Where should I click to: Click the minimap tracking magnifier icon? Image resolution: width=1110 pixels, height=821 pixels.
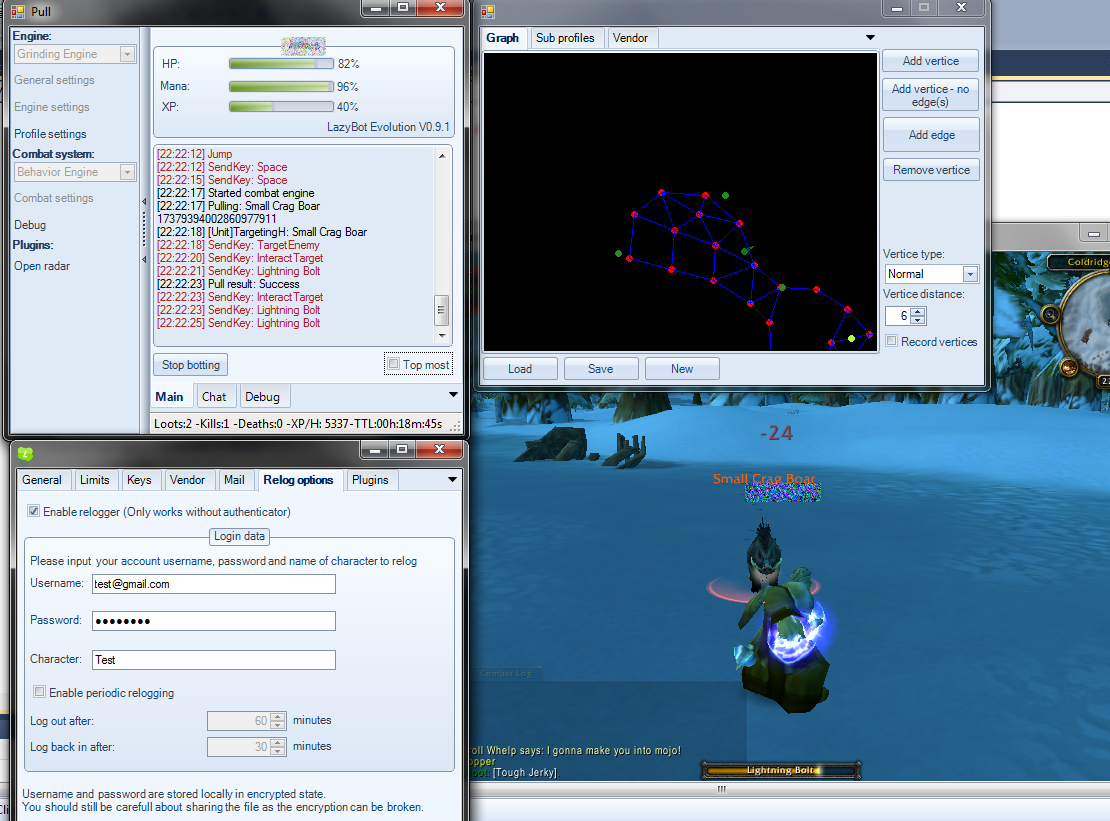click(1050, 315)
